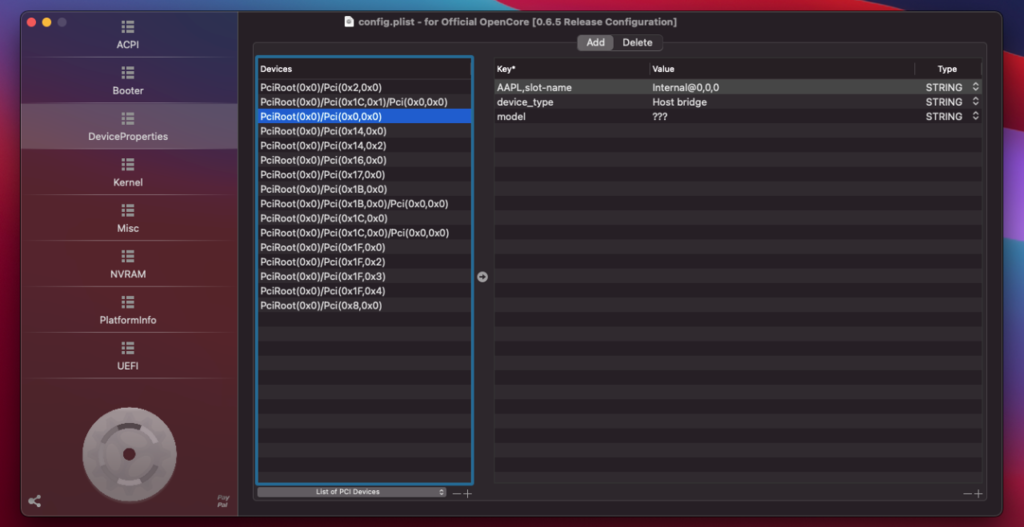Go to the Misc section
The height and width of the screenshot is (527, 1024).
[128, 218]
